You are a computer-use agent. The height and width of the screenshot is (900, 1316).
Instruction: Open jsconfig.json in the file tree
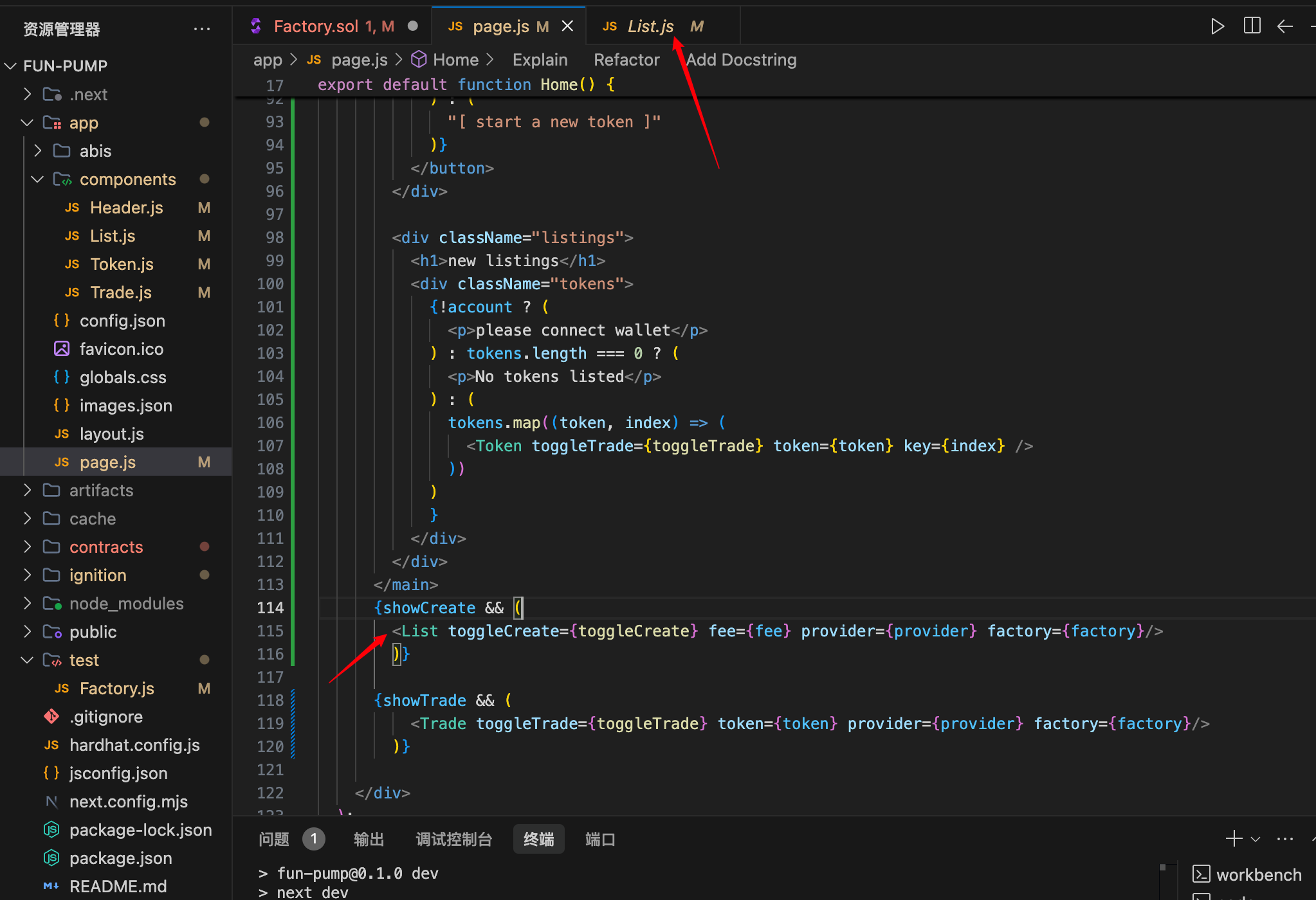116,773
